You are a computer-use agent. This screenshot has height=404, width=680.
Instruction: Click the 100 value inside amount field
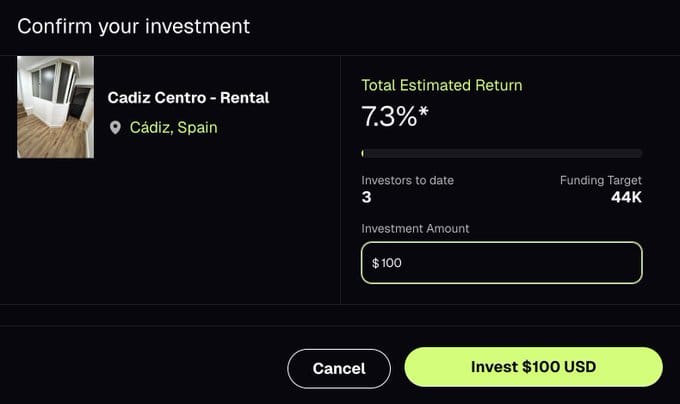point(391,263)
